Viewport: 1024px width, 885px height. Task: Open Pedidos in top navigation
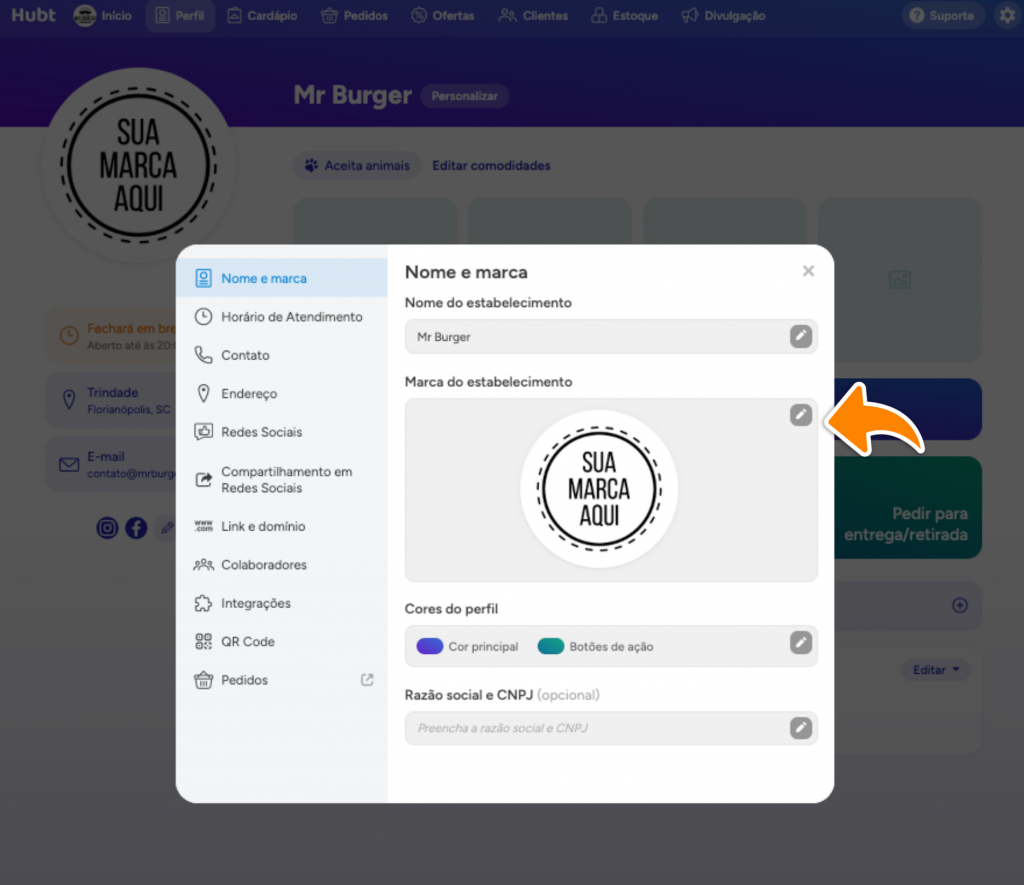tap(355, 16)
